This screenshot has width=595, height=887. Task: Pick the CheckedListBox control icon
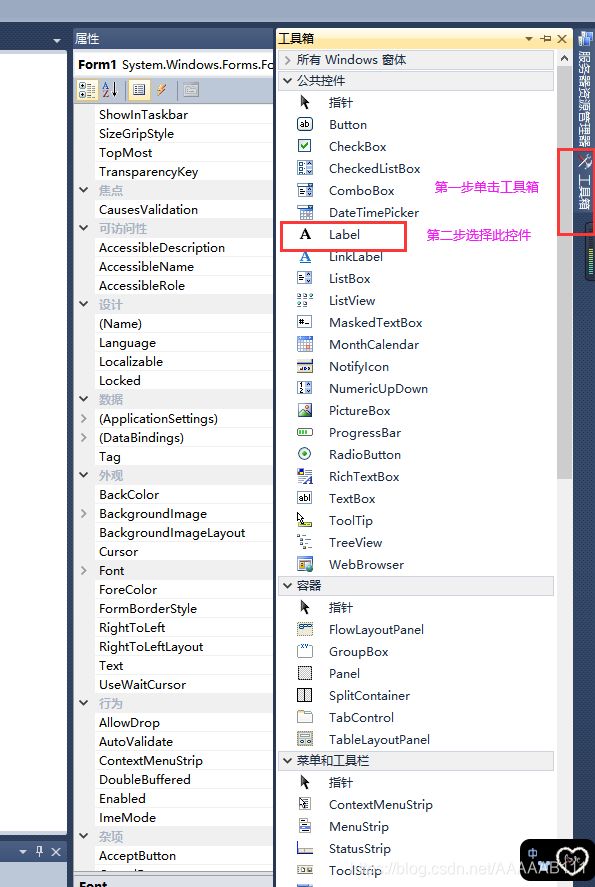(304, 168)
